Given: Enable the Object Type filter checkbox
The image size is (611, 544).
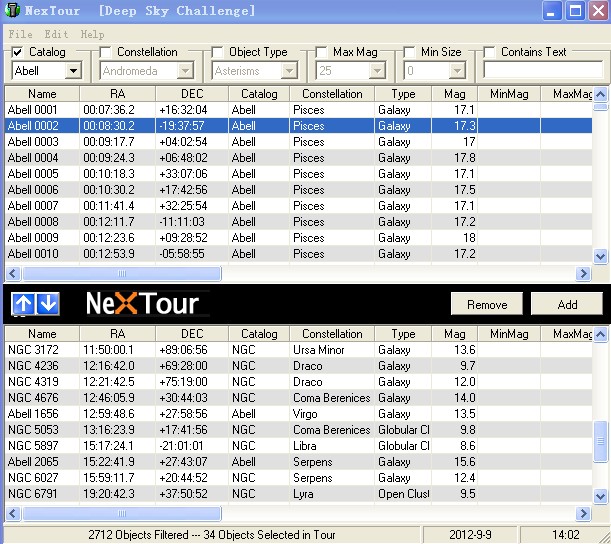Looking at the screenshot, I should point(217,52).
